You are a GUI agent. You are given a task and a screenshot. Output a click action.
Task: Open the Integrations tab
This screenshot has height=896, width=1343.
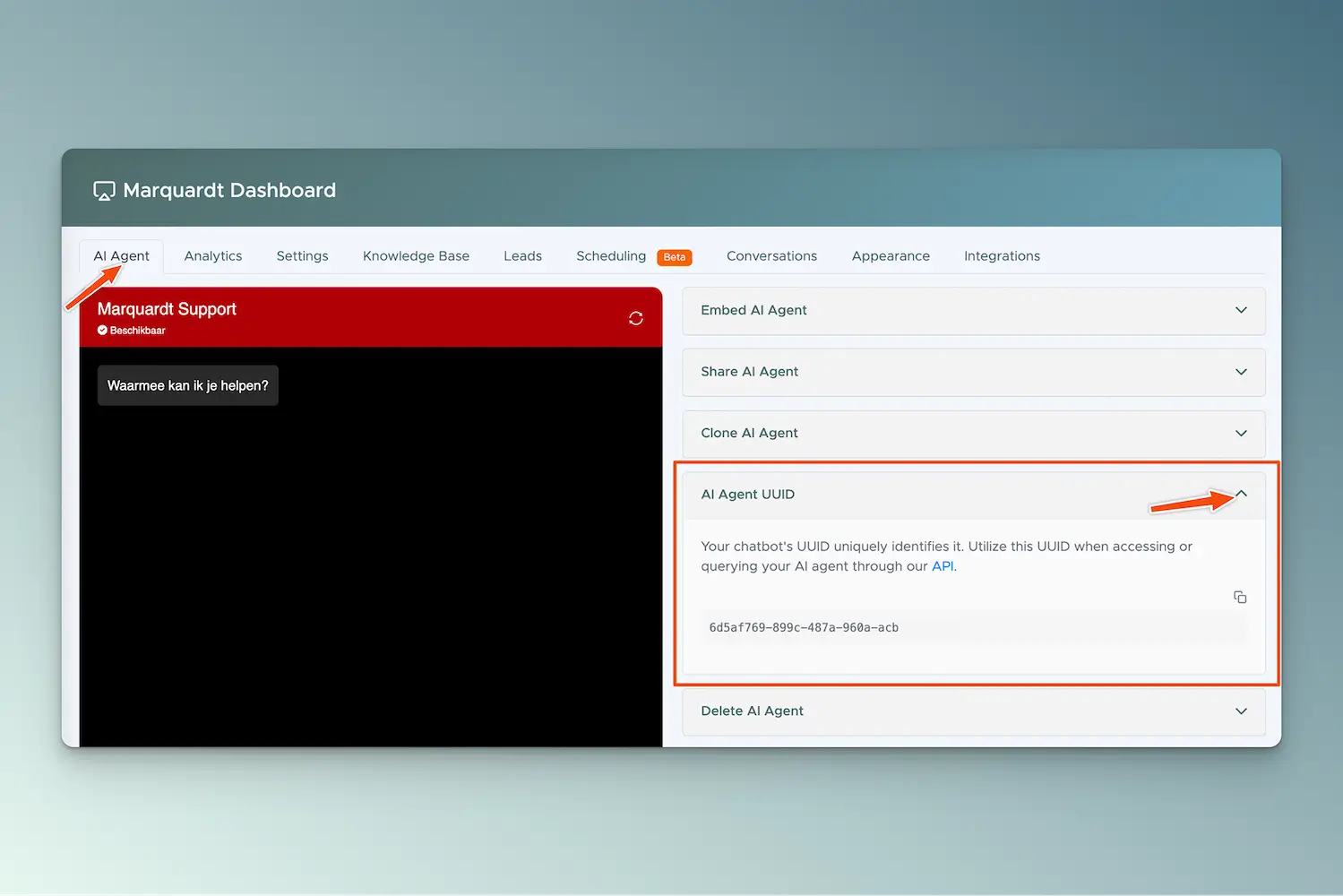[x=1003, y=256]
